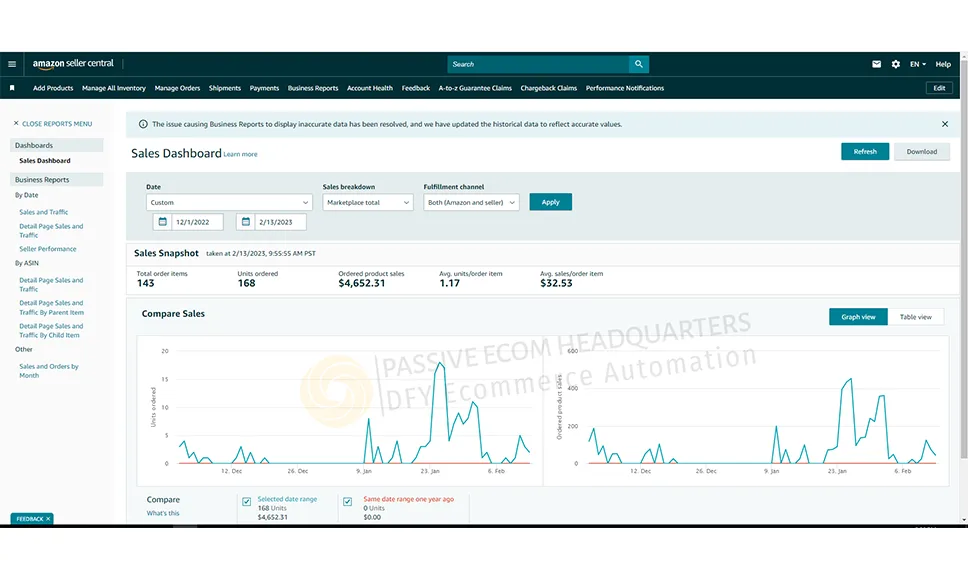Screen dimensions: 968x579
Task: Click the Total order items value 143
Action: coord(146,283)
